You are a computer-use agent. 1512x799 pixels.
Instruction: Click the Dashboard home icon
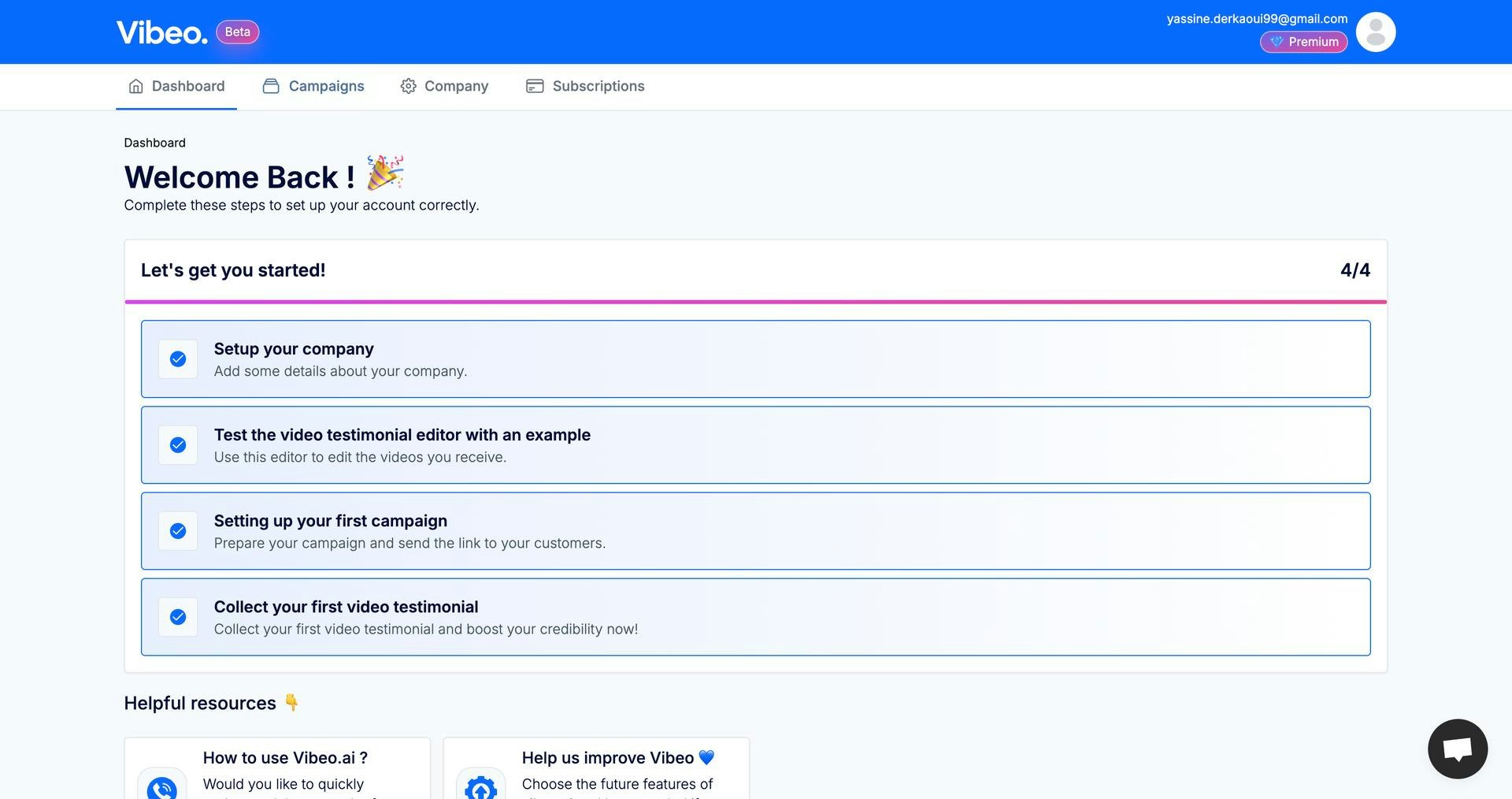[136, 86]
